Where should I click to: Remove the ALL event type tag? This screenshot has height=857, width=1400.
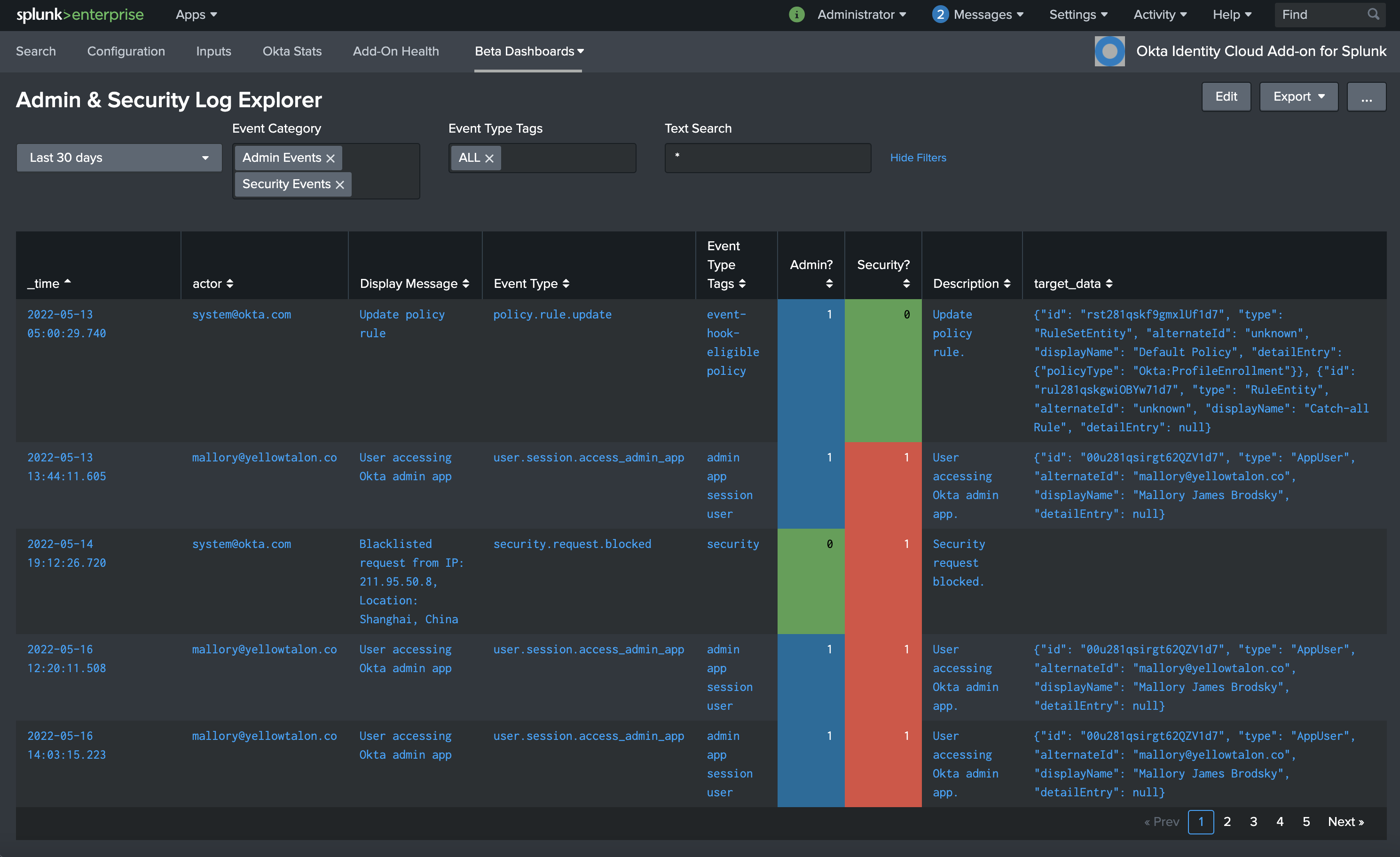[x=489, y=159]
